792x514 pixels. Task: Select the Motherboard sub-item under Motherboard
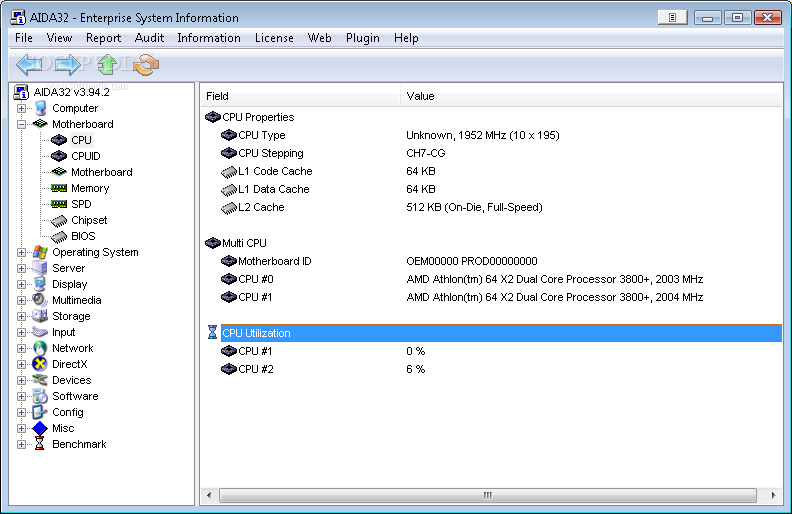pyautogui.click(x=102, y=172)
